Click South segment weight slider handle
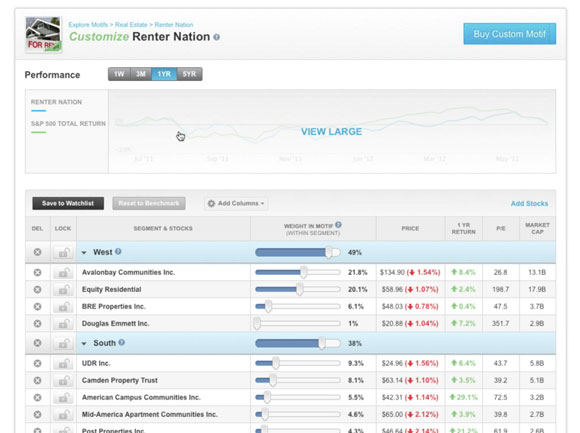The height and width of the screenshot is (433, 580). (x=322, y=343)
